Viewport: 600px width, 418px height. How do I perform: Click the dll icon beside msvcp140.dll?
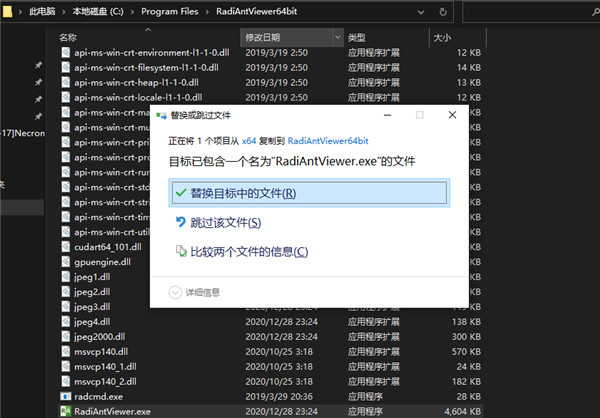click(66, 351)
